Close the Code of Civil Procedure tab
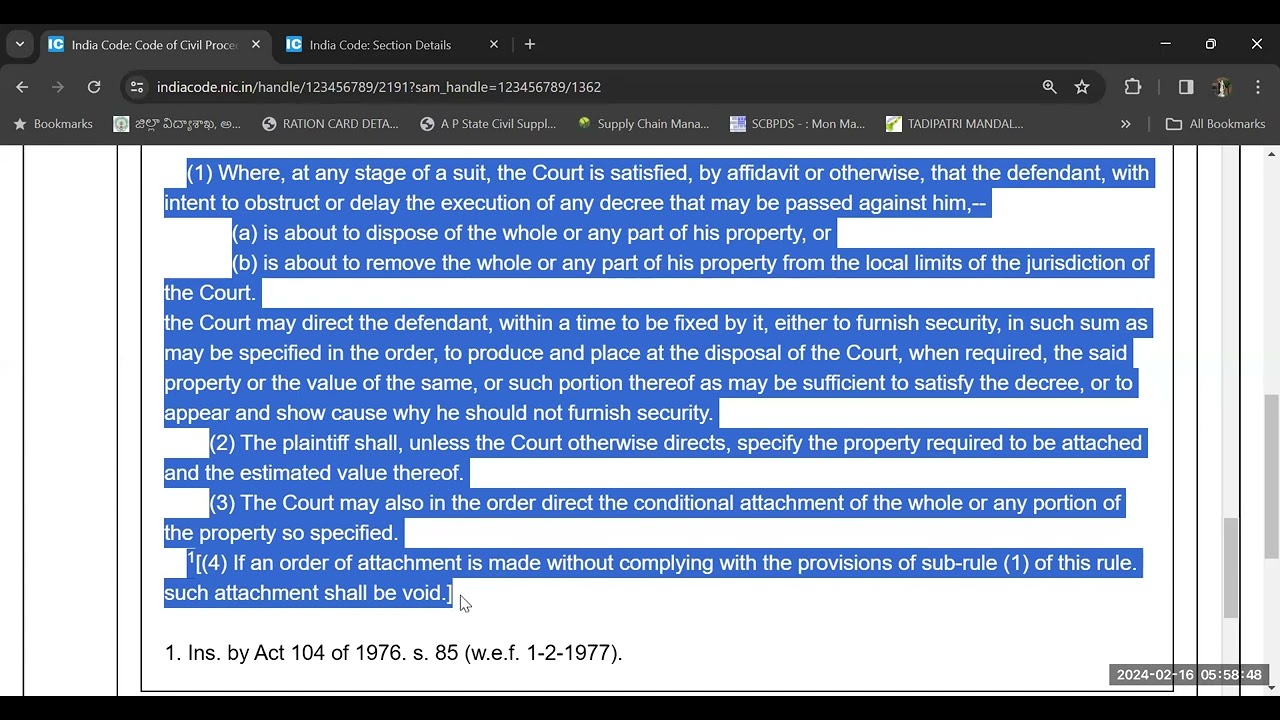The image size is (1280, 720). tap(256, 44)
